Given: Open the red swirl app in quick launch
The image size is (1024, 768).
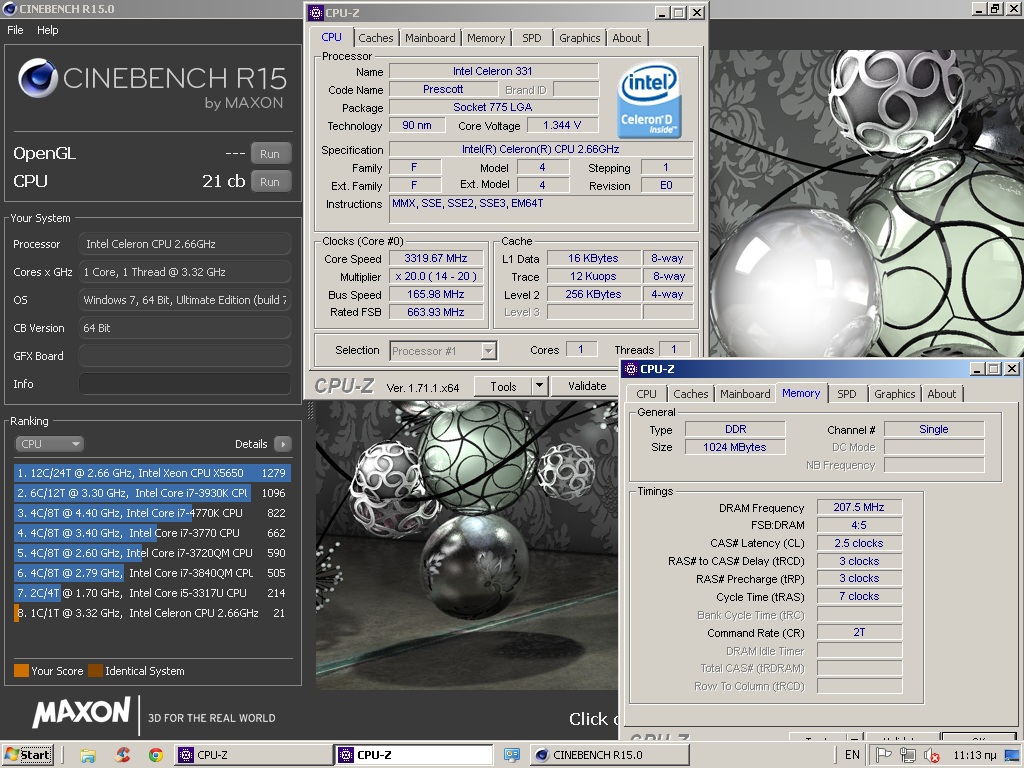Looking at the screenshot, I should click(122, 756).
